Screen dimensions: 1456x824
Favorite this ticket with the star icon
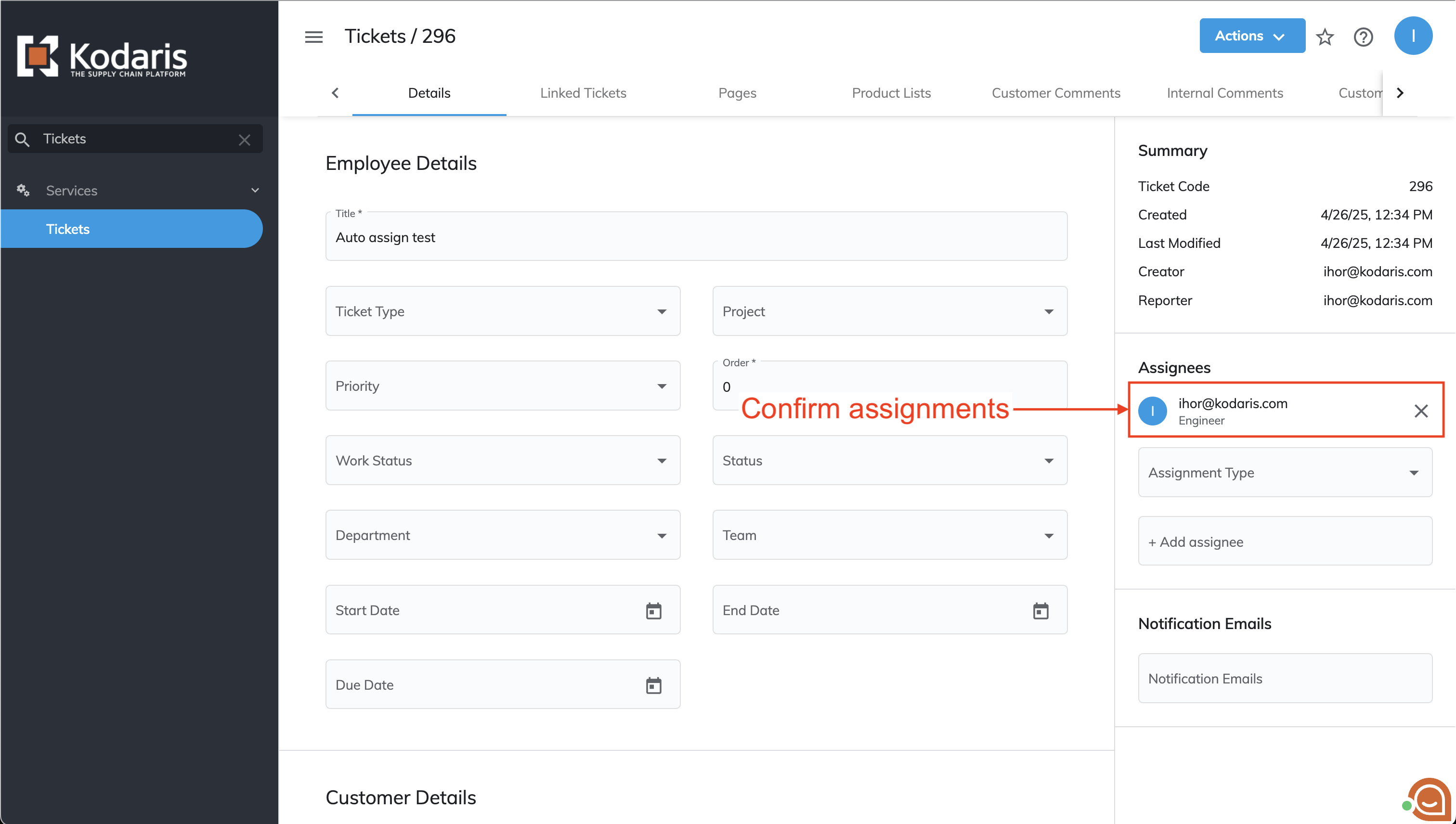point(1324,37)
